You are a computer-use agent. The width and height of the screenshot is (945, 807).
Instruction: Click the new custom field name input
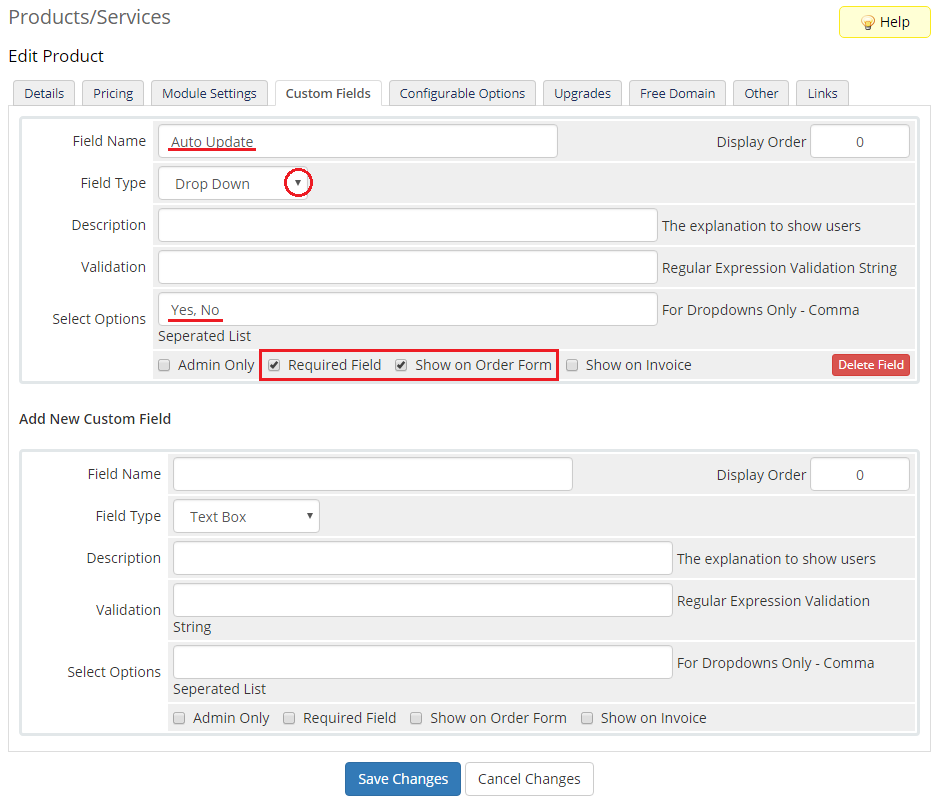(x=372, y=474)
